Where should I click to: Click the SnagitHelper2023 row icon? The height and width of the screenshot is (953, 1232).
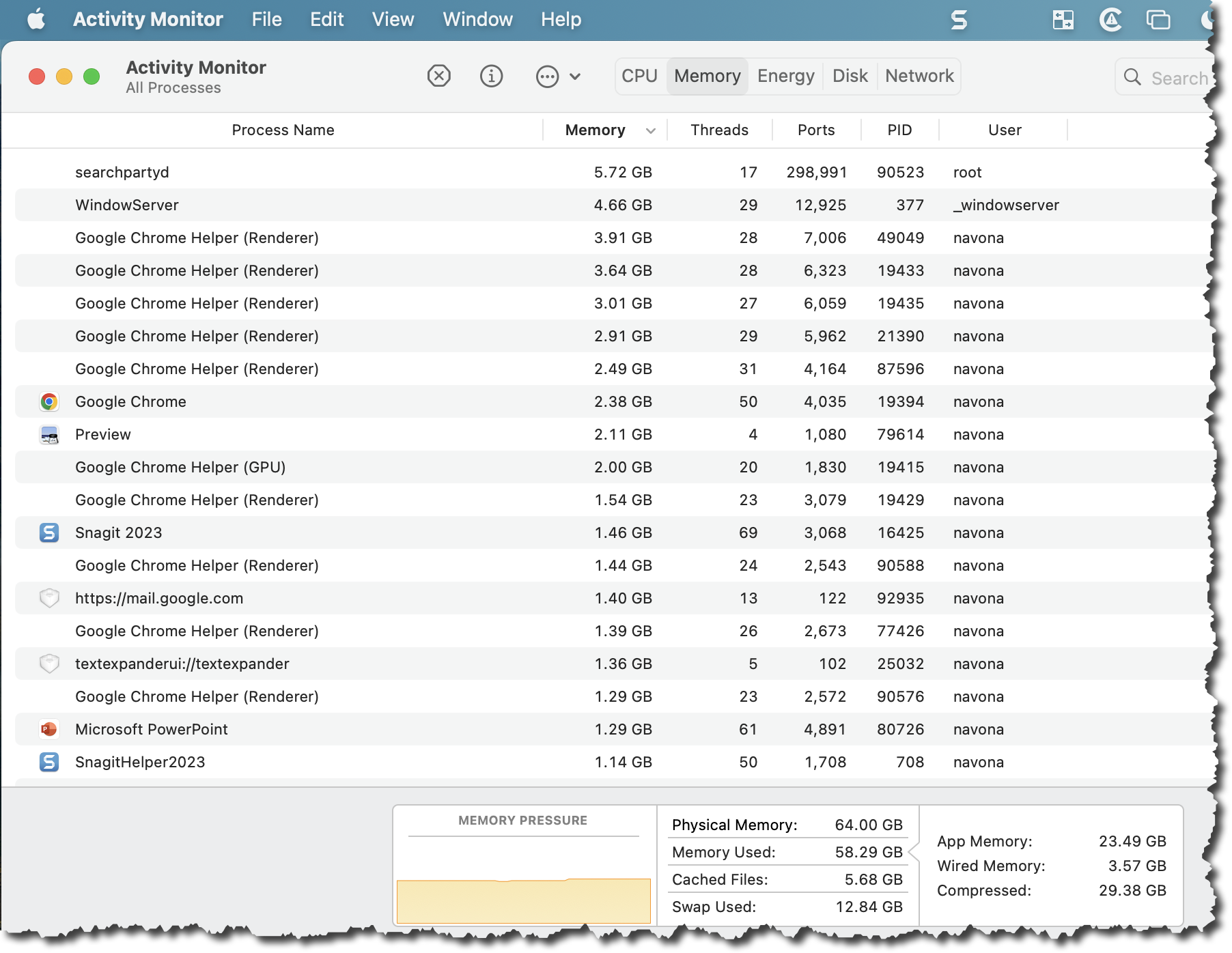pyautogui.click(x=49, y=762)
